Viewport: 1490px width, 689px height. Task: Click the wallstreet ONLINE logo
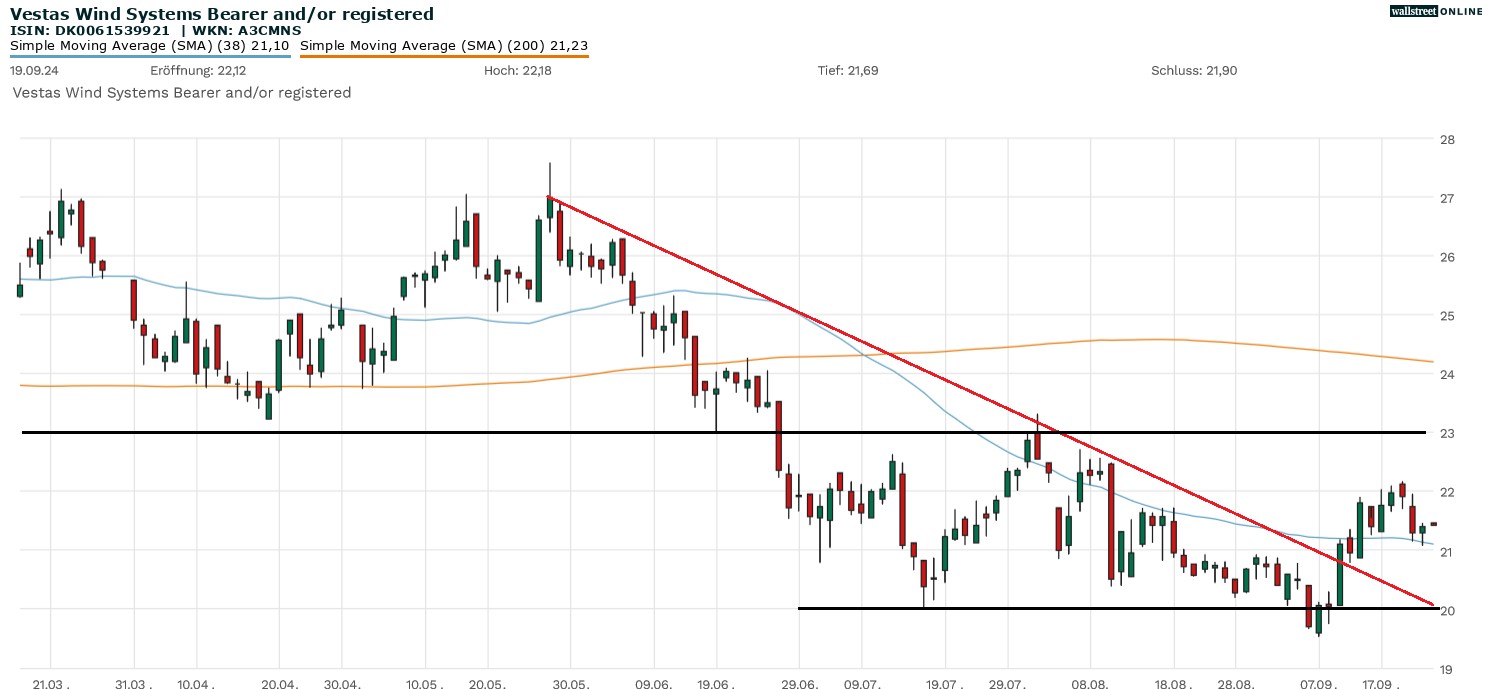tap(1436, 11)
